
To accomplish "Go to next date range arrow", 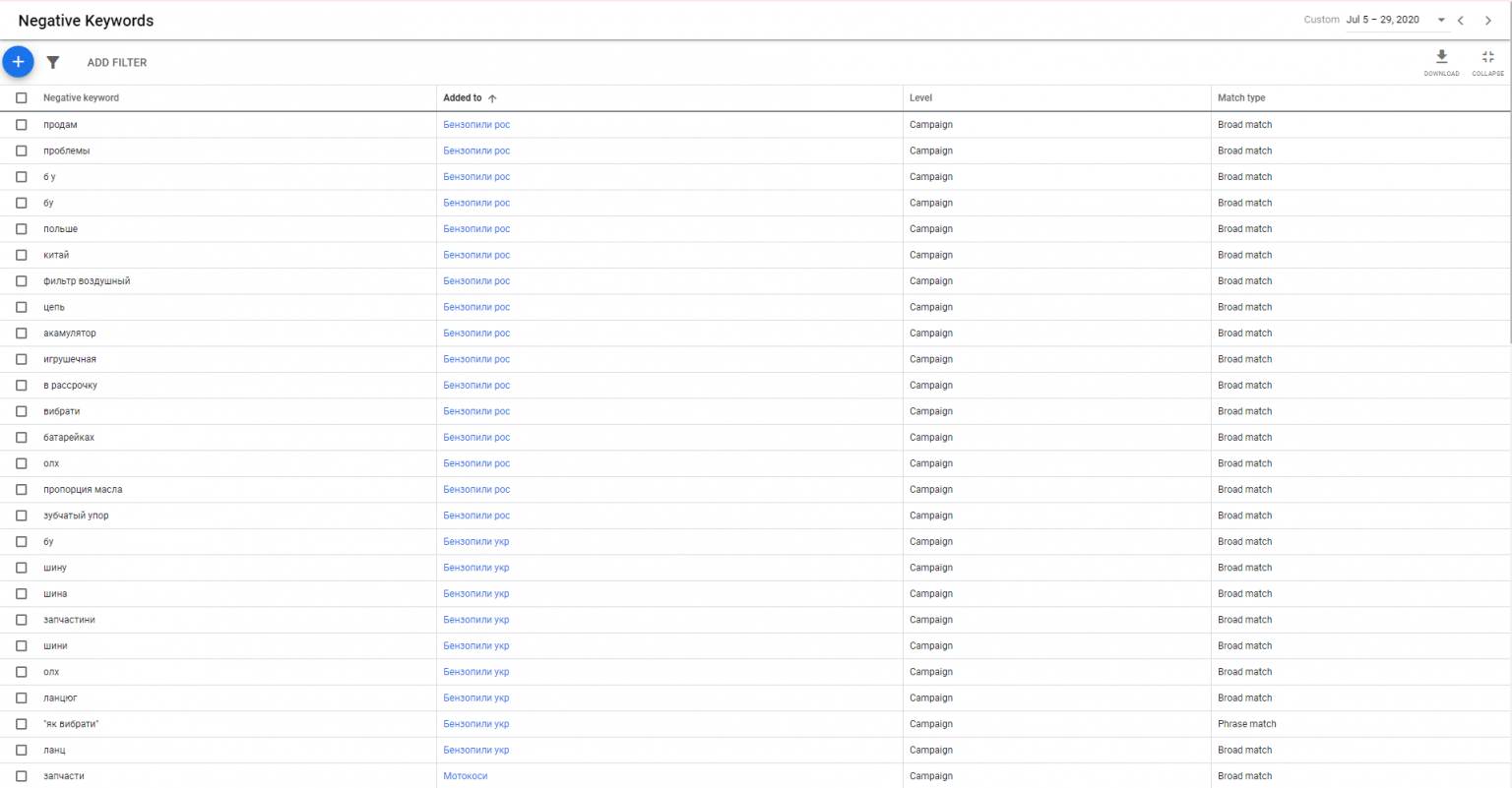I will (x=1488, y=20).
